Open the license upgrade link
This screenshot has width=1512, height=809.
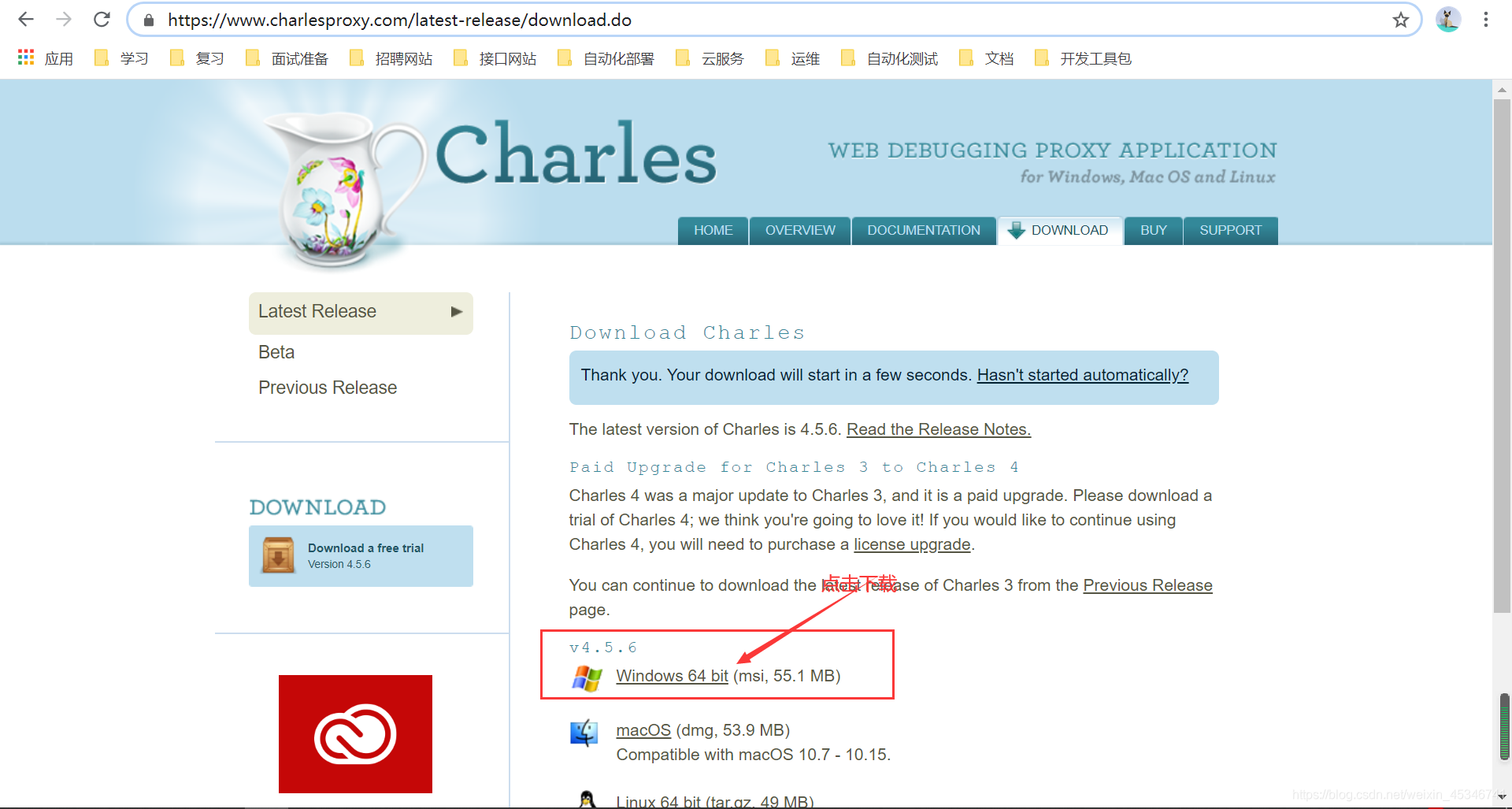tap(912, 544)
